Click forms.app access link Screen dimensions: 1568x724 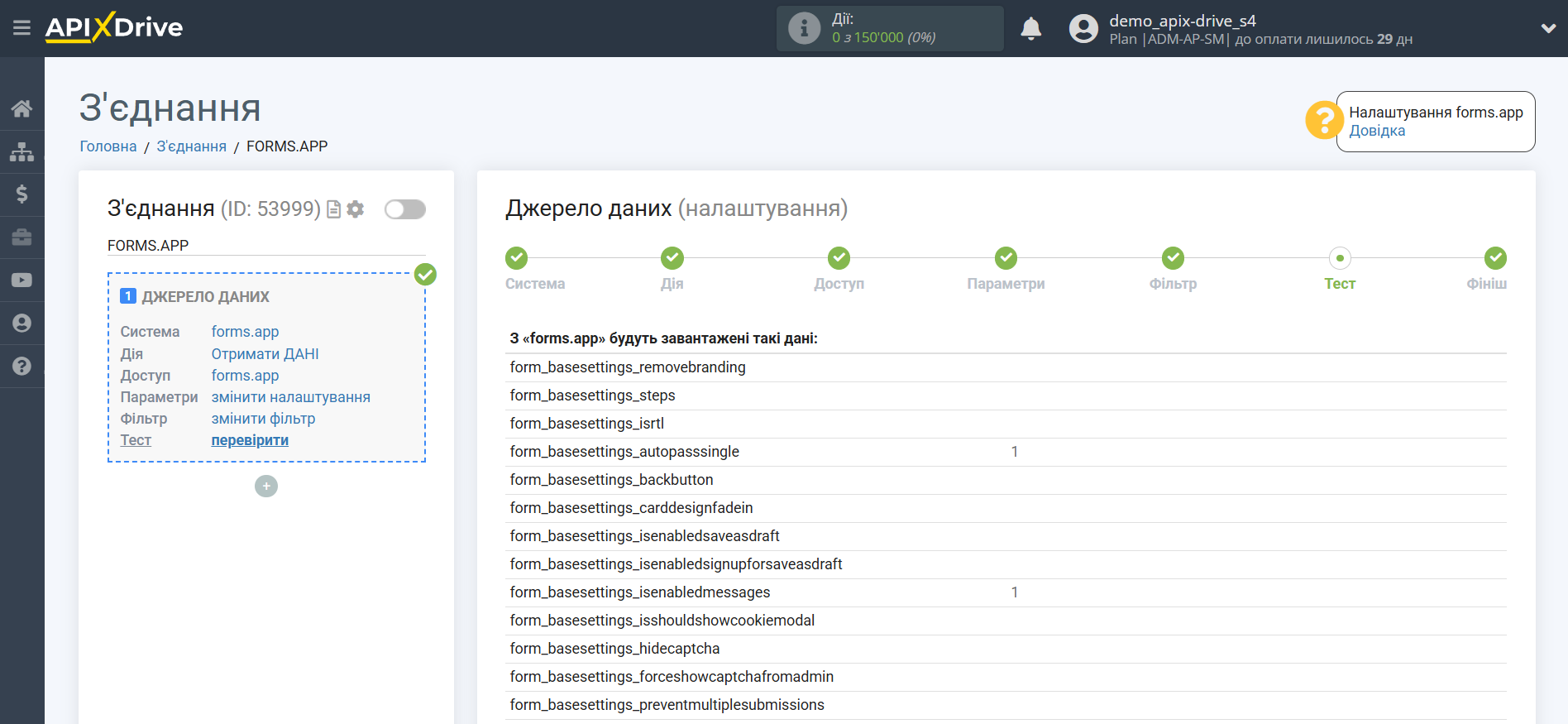245,376
